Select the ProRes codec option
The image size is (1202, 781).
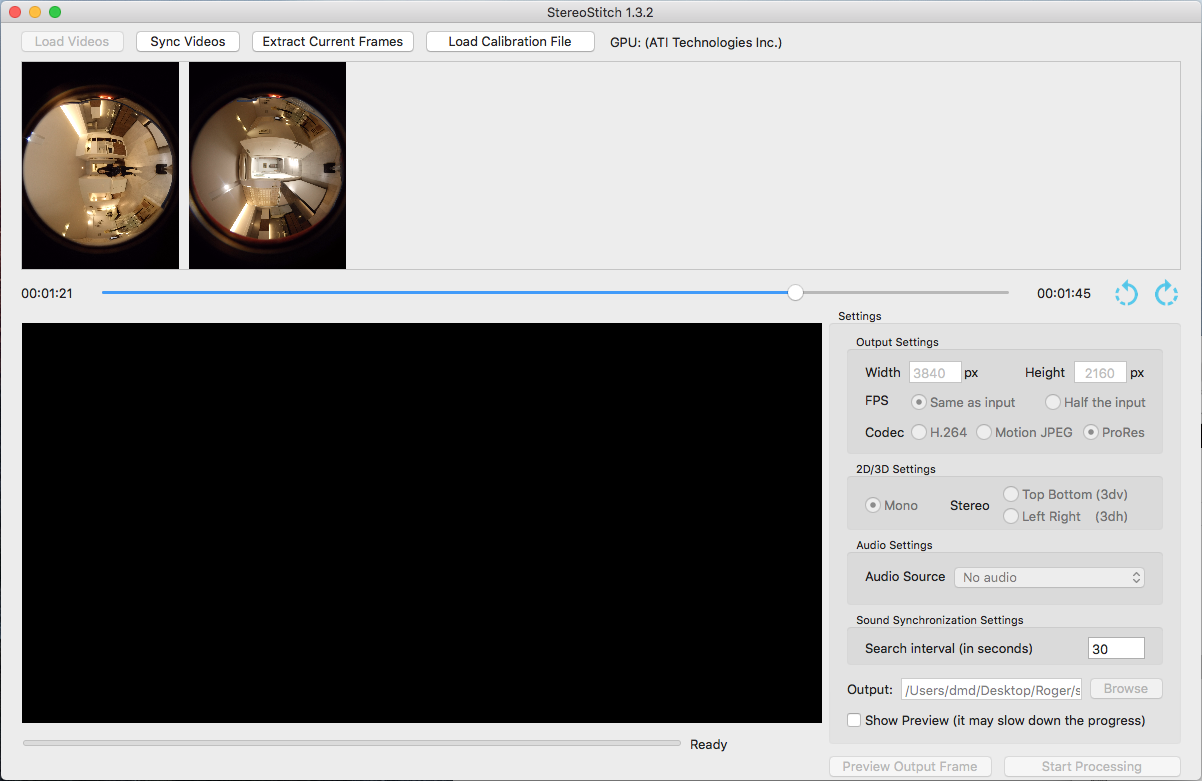point(1092,432)
